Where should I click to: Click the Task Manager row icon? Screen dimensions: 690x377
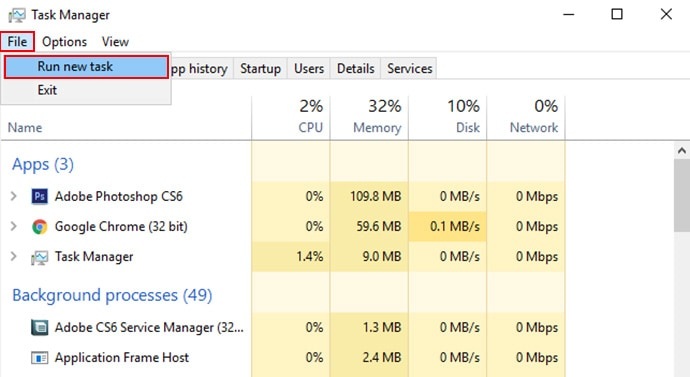pos(40,257)
